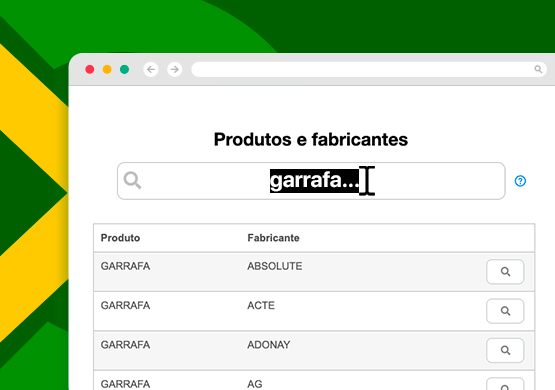Click GARRAFA in the ABSOLUTE row
Viewport: 555px width, 390px height.
[125, 266]
